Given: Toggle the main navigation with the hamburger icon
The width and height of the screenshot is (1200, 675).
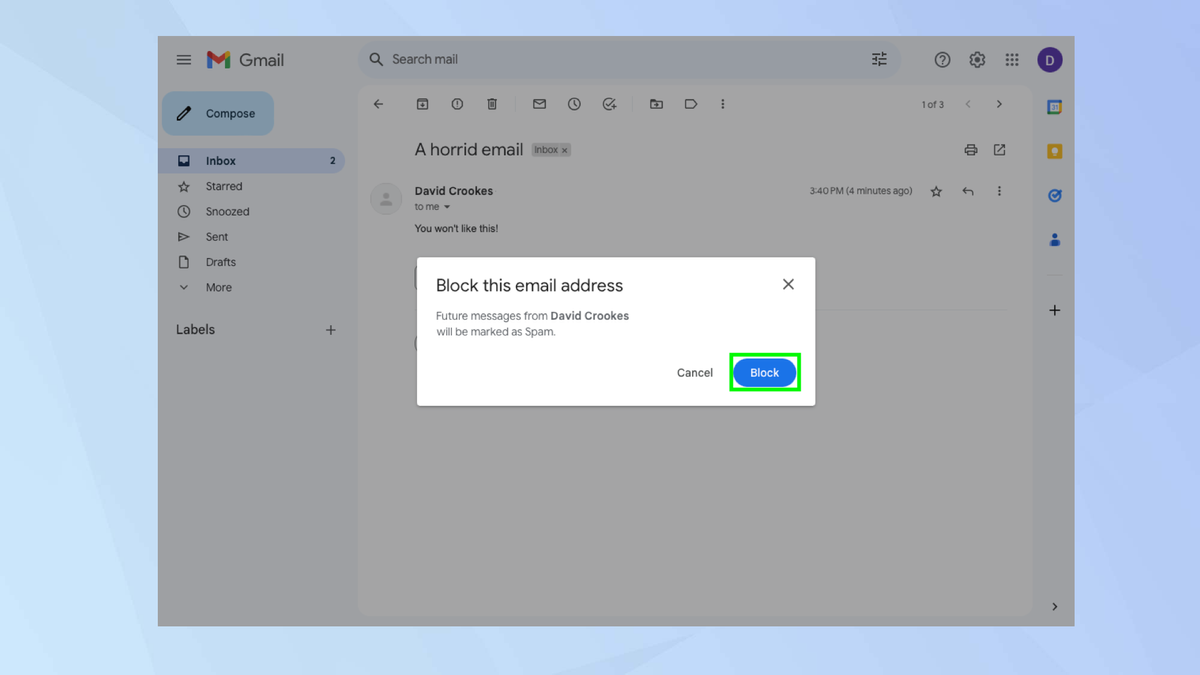Looking at the screenshot, I should (183, 59).
